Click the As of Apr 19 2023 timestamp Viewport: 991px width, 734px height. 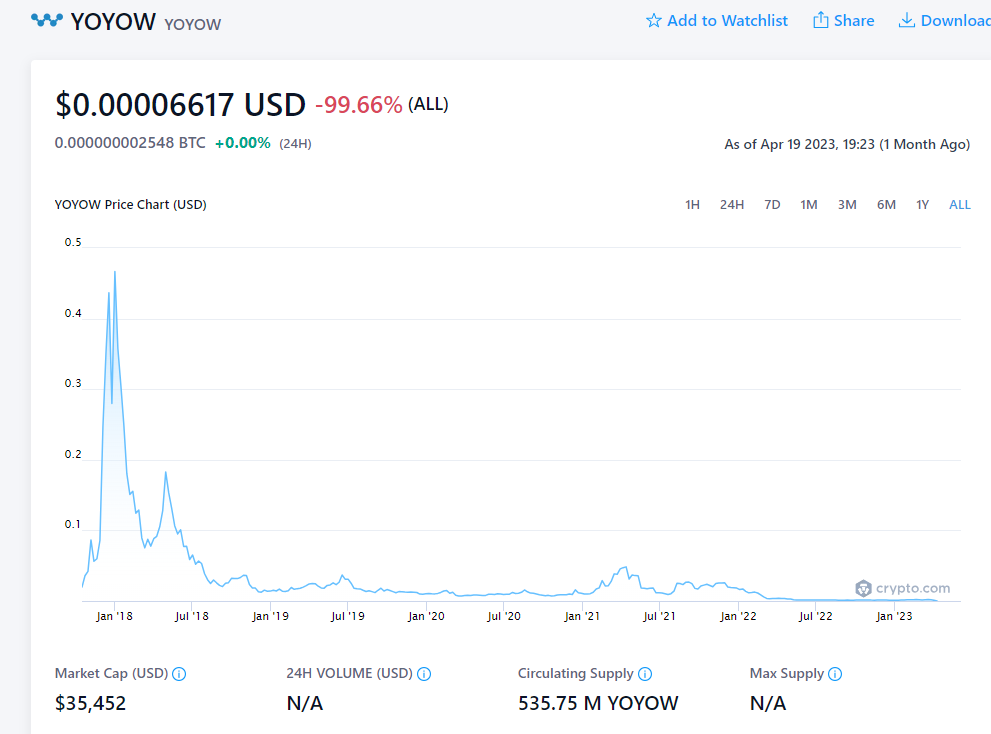pyautogui.click(x=847, y=144)
